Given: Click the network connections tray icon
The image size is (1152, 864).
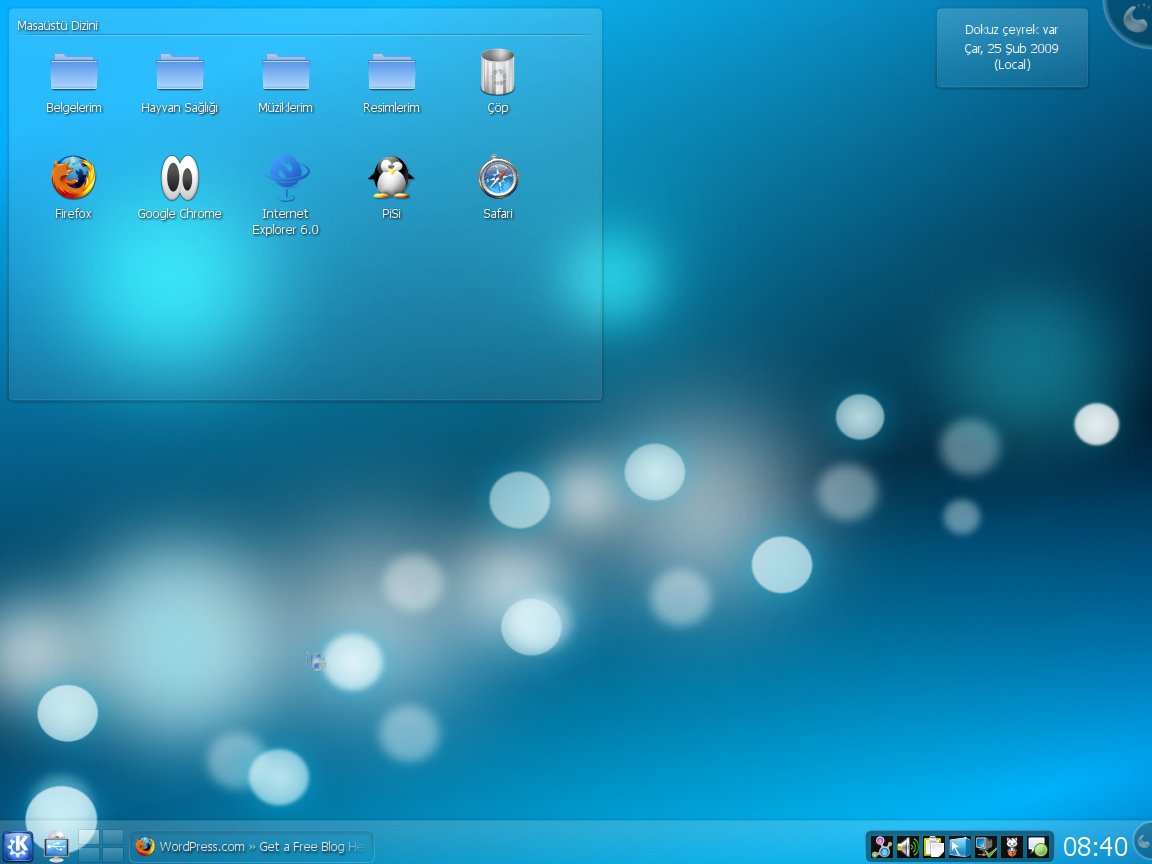Looking at the screenshot, I should (x=882, y=847).
